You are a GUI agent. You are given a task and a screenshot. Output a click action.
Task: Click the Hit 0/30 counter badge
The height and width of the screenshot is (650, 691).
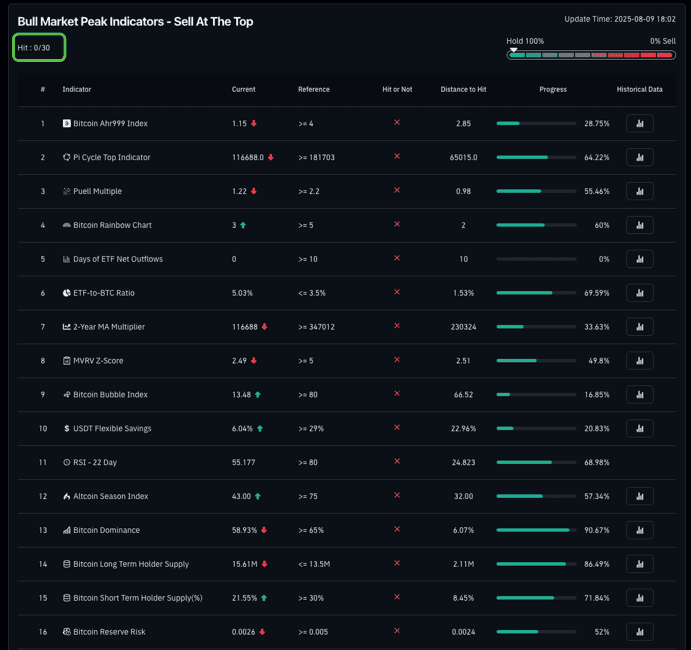[x=39, y=47]
